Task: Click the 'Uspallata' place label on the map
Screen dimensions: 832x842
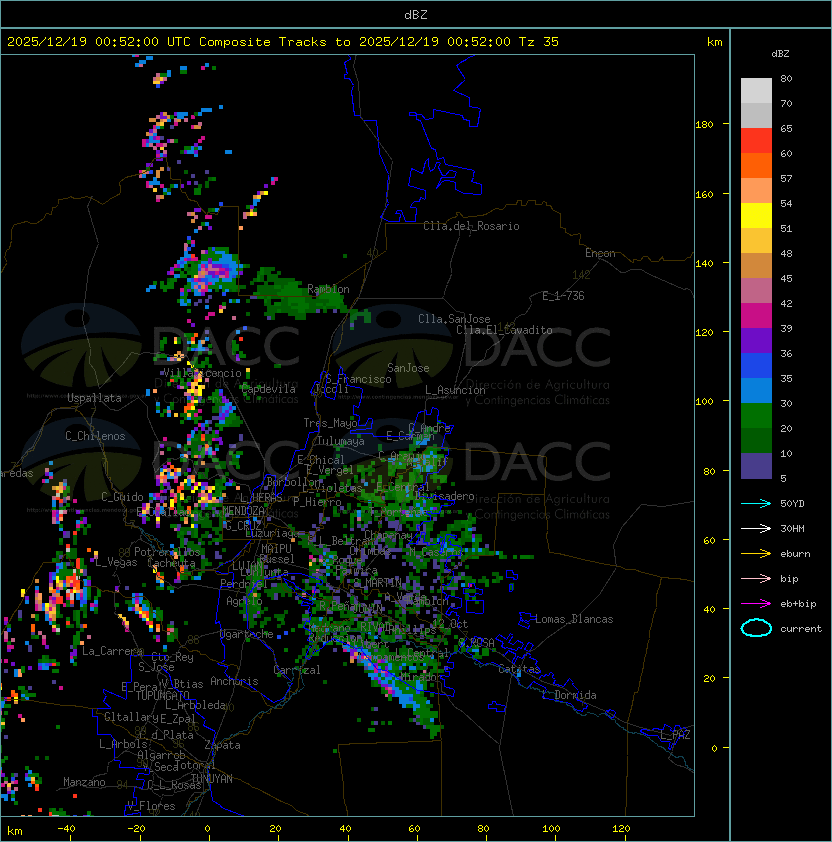Action: pos(95,398)
